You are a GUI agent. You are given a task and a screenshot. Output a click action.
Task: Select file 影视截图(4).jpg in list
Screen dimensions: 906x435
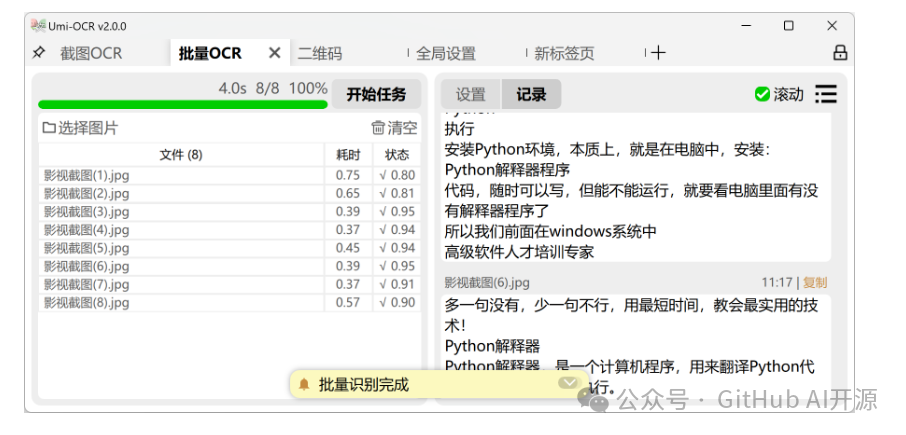point(181,230)
